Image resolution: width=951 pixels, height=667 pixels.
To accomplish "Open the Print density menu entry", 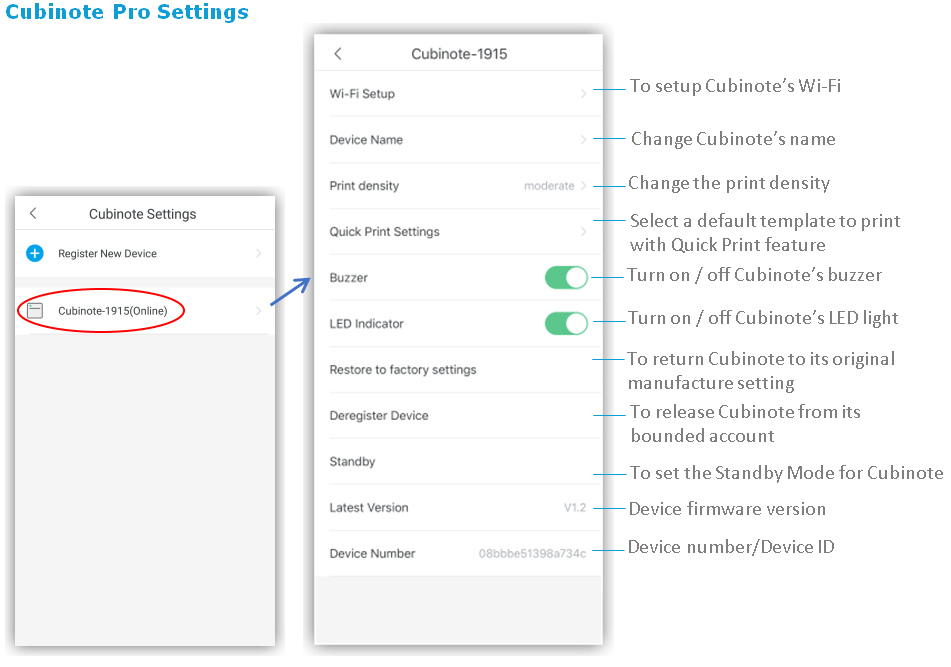I will (459, 186).
